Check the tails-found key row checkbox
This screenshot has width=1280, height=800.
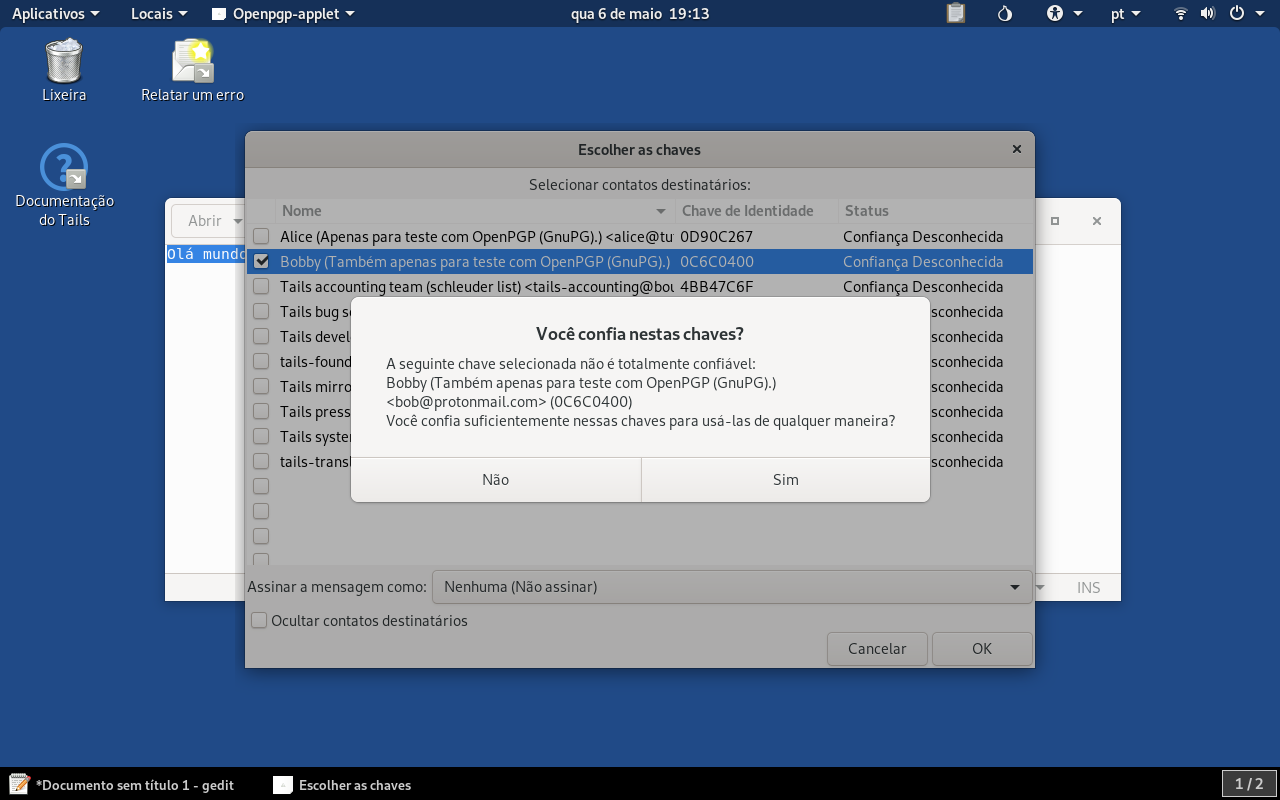coord(261,362)
